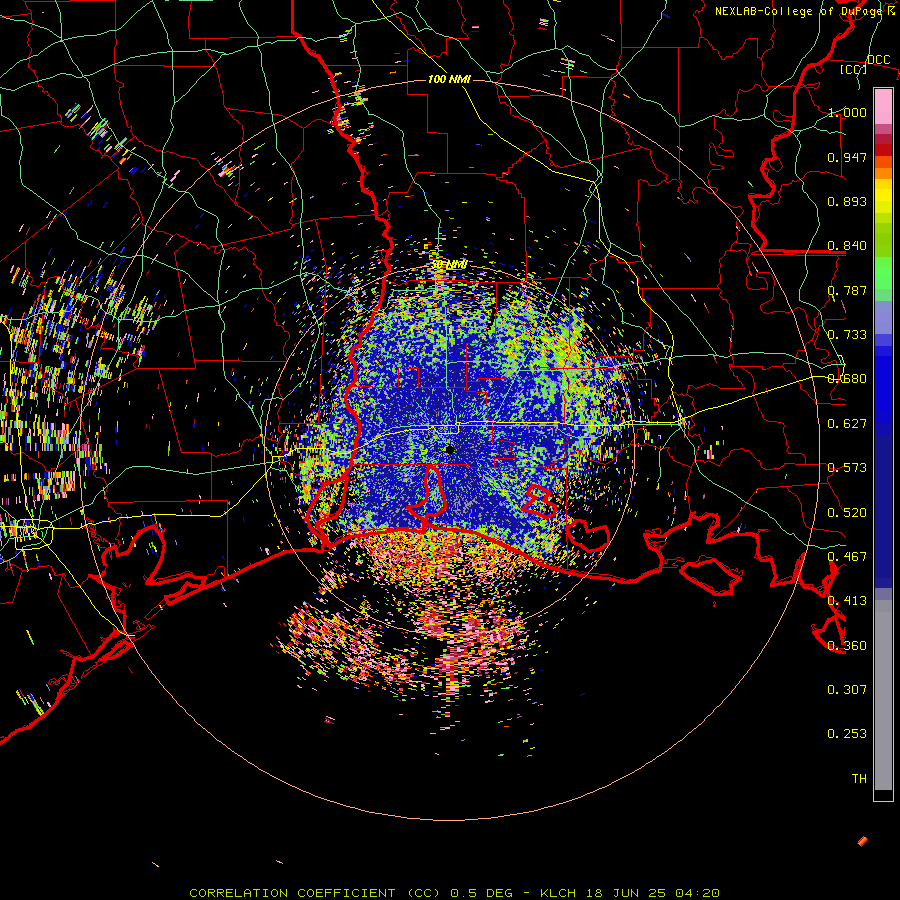Image resolution: width=900 pixels, height=900 pixels.
Task: Click the 0.840 scale value
Action: tap(847, 246)
